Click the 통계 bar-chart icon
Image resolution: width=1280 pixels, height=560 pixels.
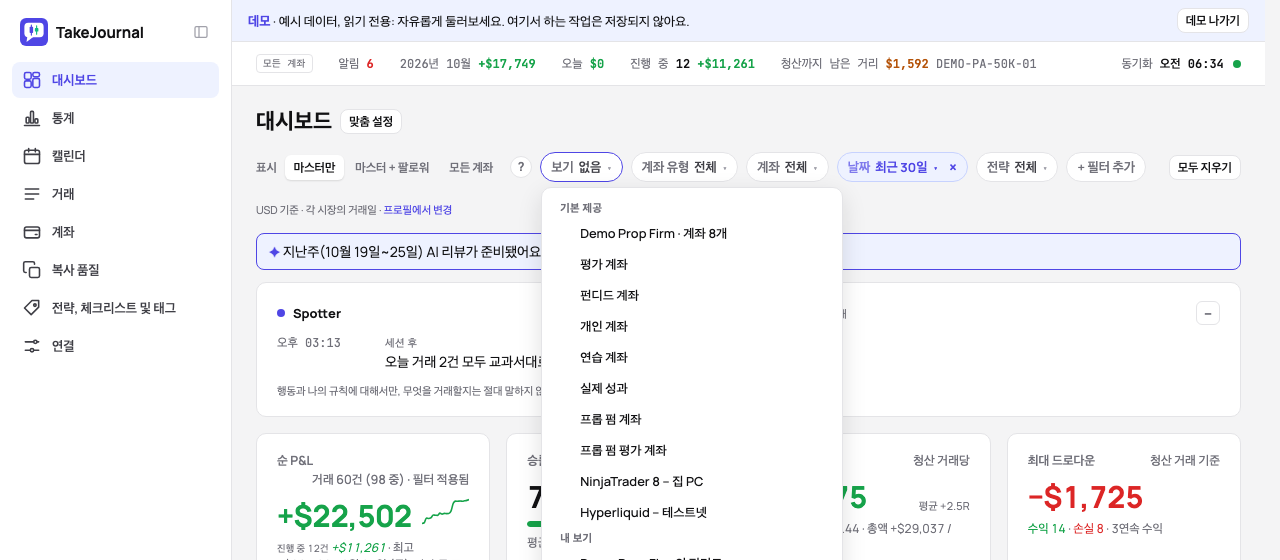coord(32,118)
